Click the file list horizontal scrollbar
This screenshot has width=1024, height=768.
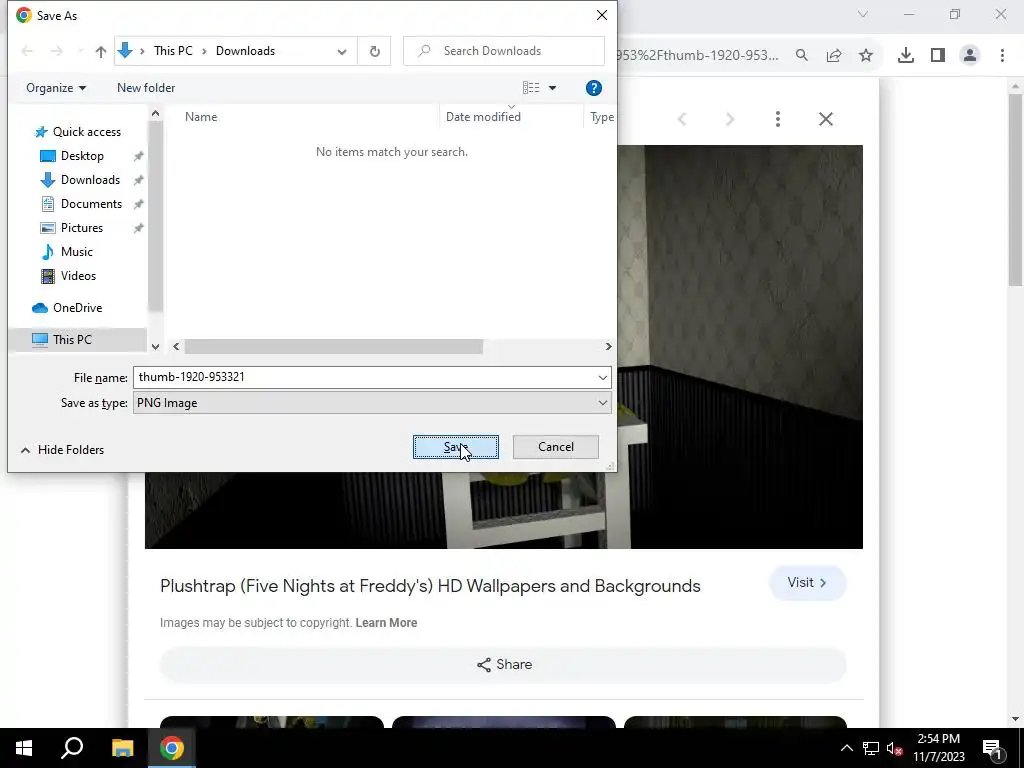(333, 346)
